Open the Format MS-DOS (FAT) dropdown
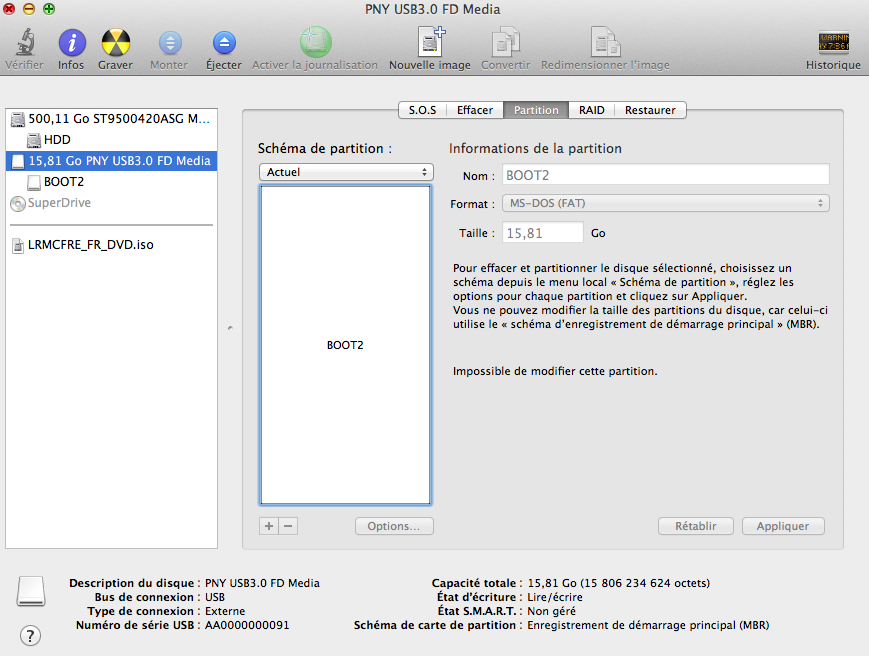Viewport: 869px width, 656px height. point(666,203)
